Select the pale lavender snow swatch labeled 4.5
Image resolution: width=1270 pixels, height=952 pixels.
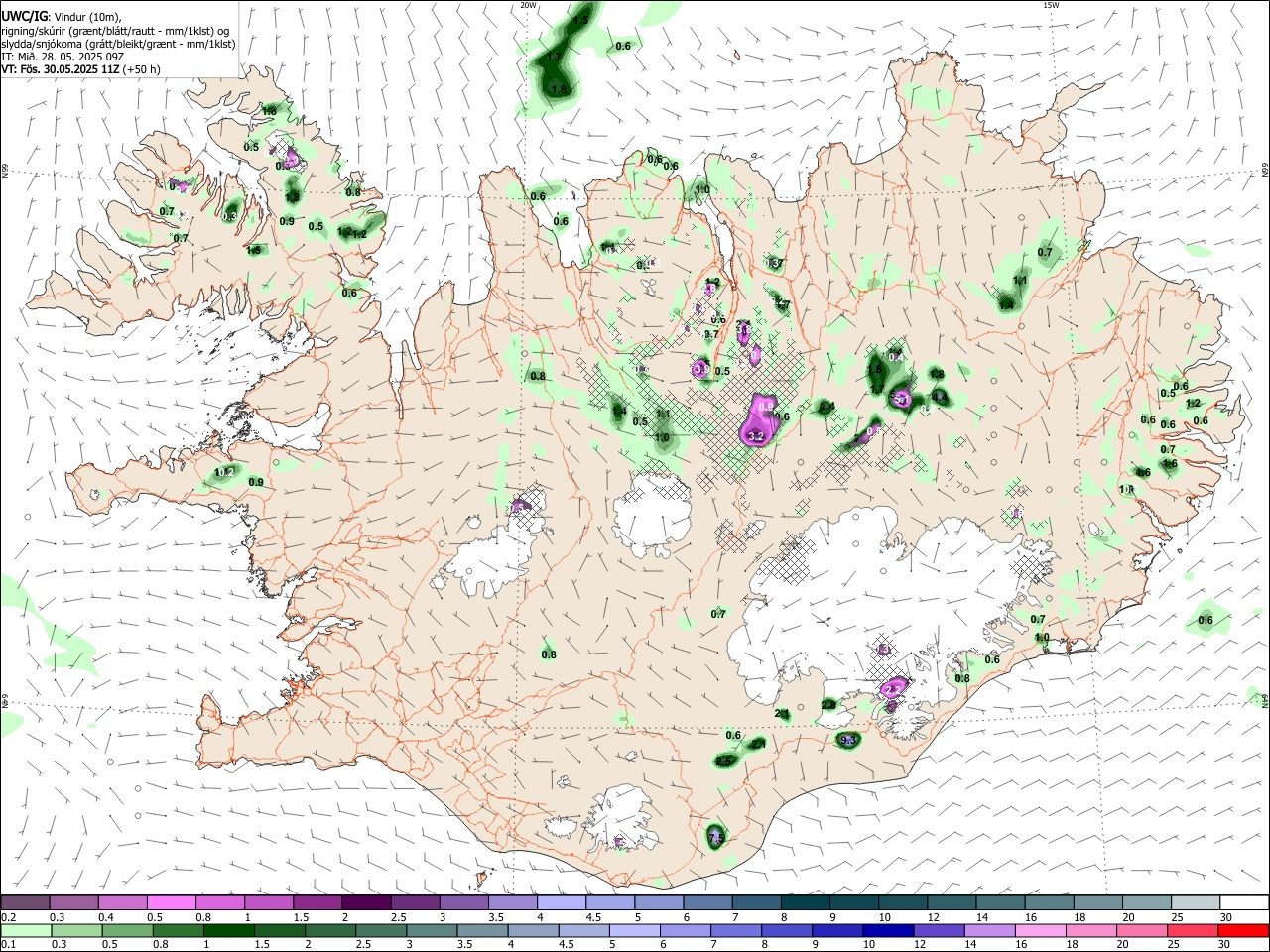click(x=608, y=902)
